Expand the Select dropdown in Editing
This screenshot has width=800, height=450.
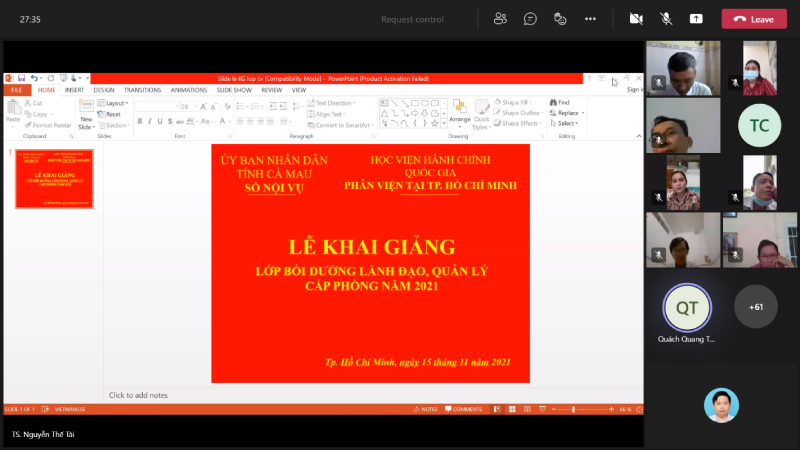click(566, 124)
